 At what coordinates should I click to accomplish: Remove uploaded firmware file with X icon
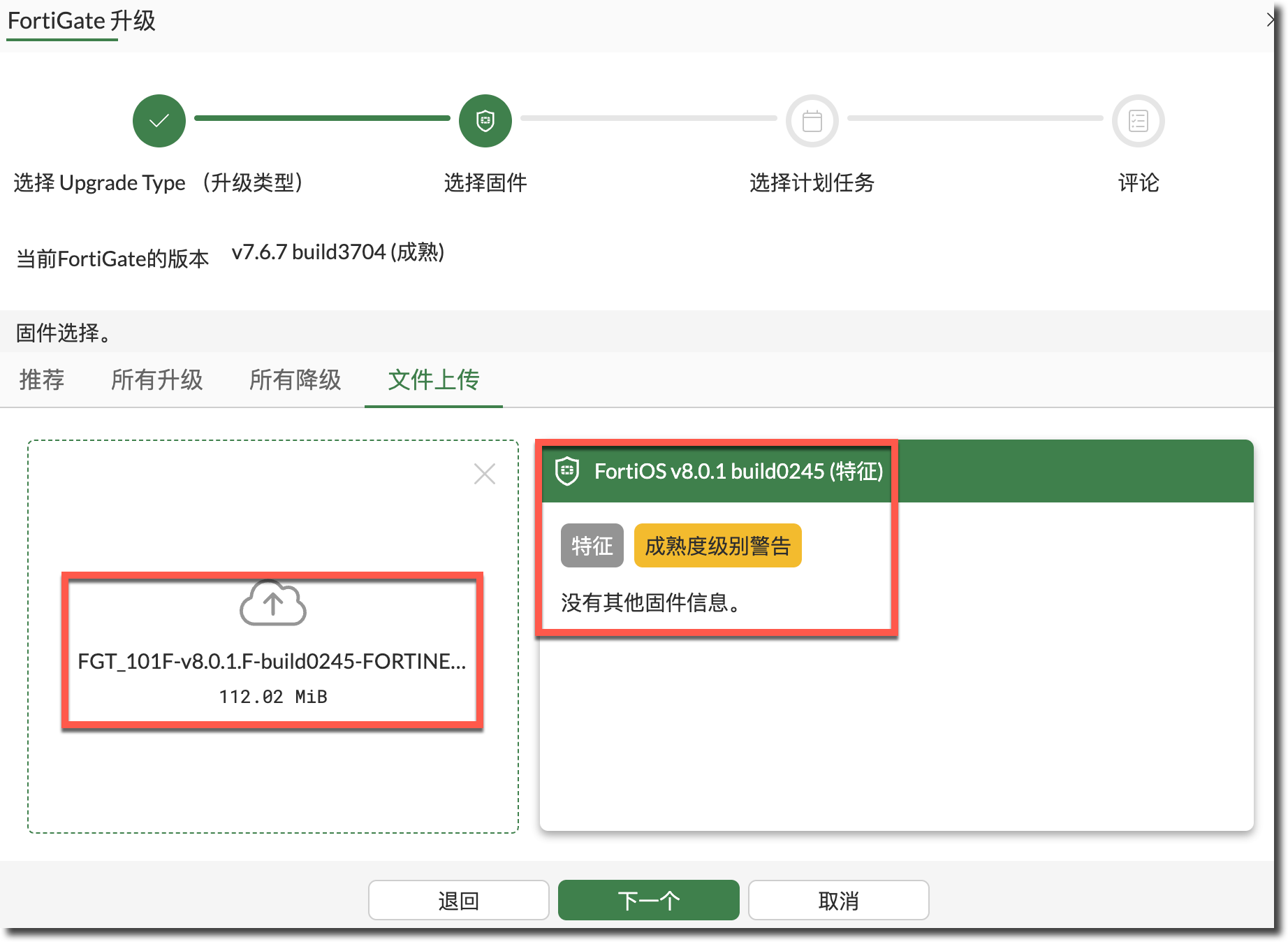pyautogui.click(x=485, y=474)
